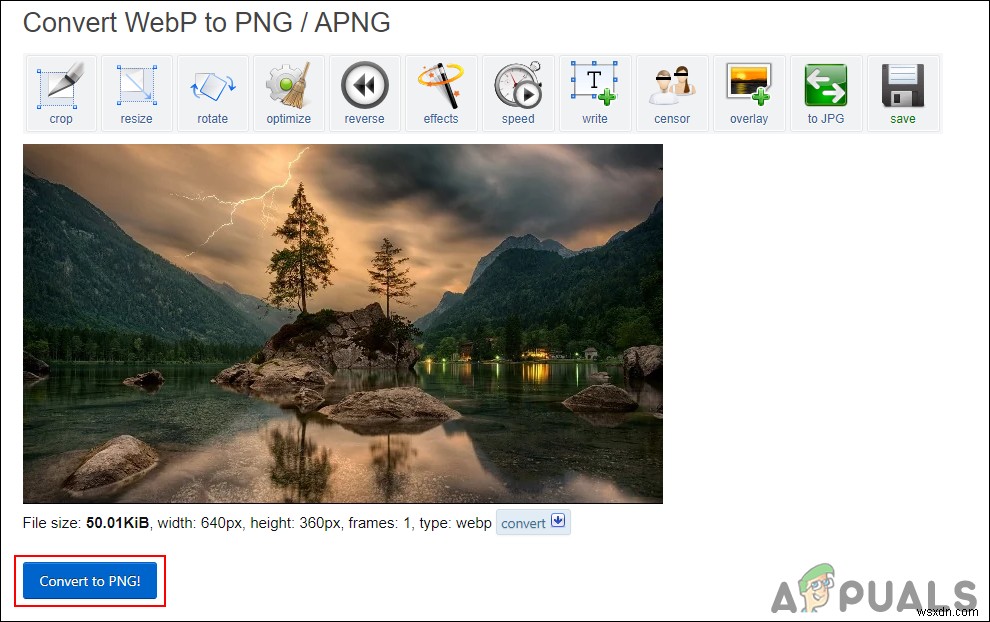Select the crop tool
Screen dimensions: 990x622
point(60,92)
